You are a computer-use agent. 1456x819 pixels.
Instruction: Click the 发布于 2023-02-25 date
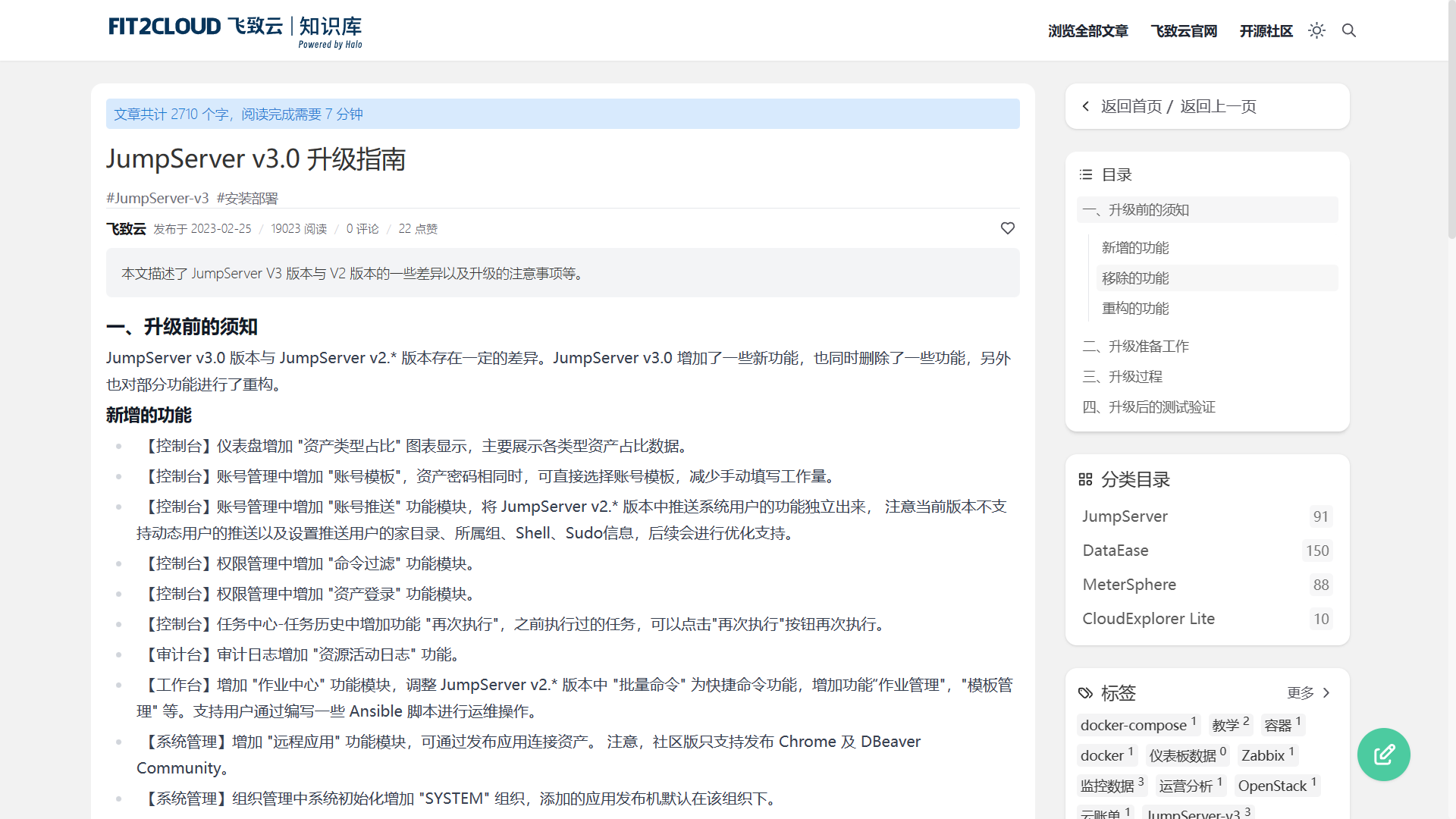pyautogui.click(x=202, y=229)
